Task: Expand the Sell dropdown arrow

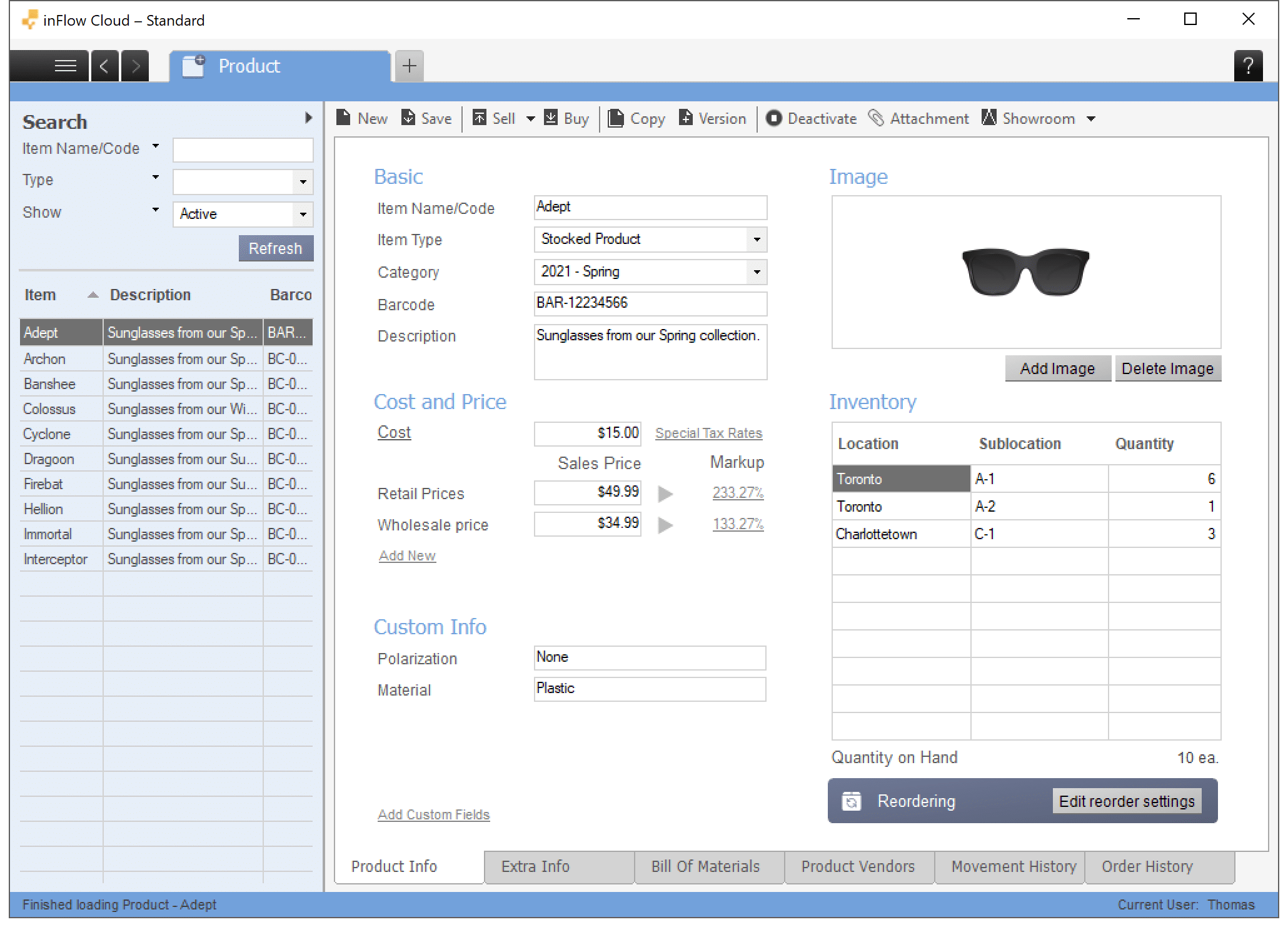Action: [x=527, y=119]
